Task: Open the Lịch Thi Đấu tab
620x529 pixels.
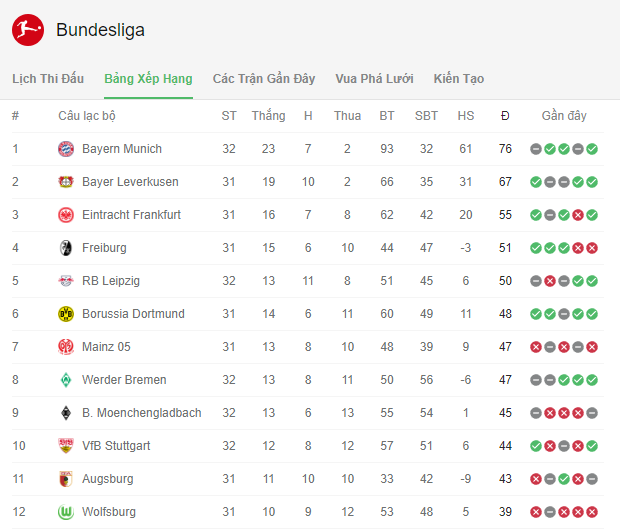Action: tap(48, 79)
